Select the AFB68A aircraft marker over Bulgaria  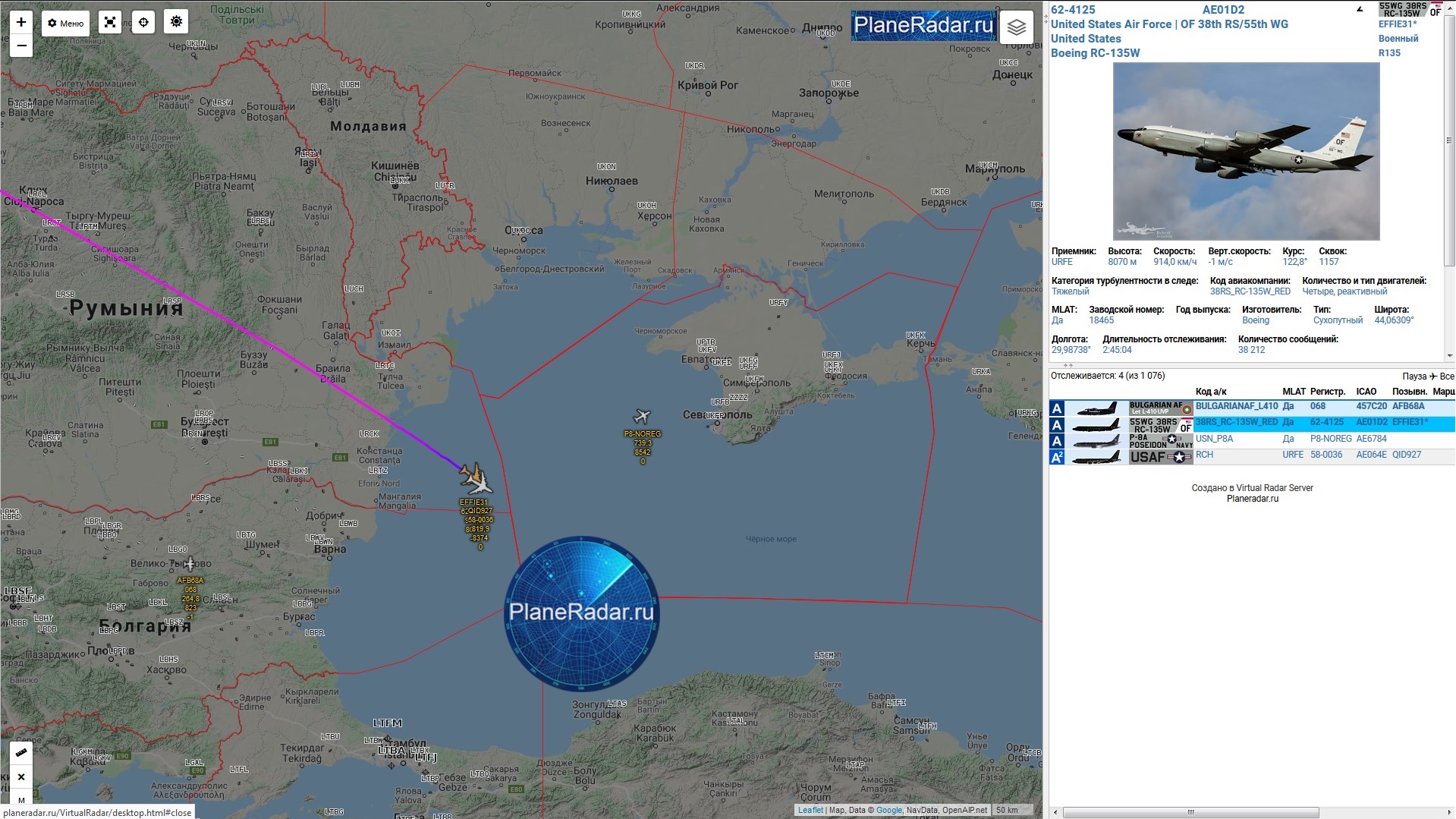190,563
